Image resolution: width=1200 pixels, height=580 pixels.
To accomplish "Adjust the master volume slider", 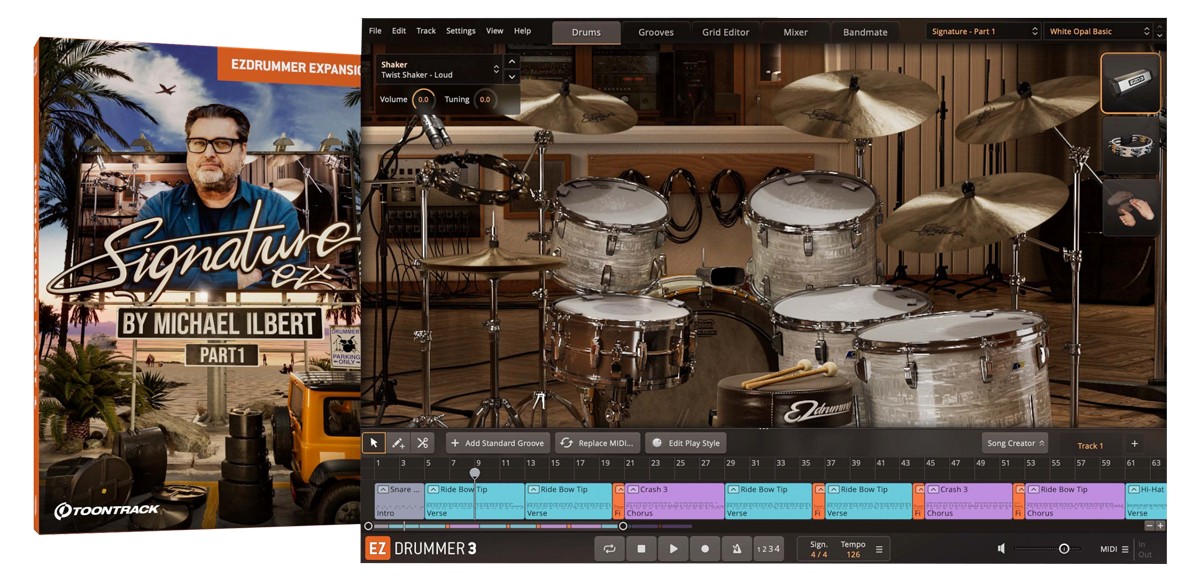I will click(1063, 549).
